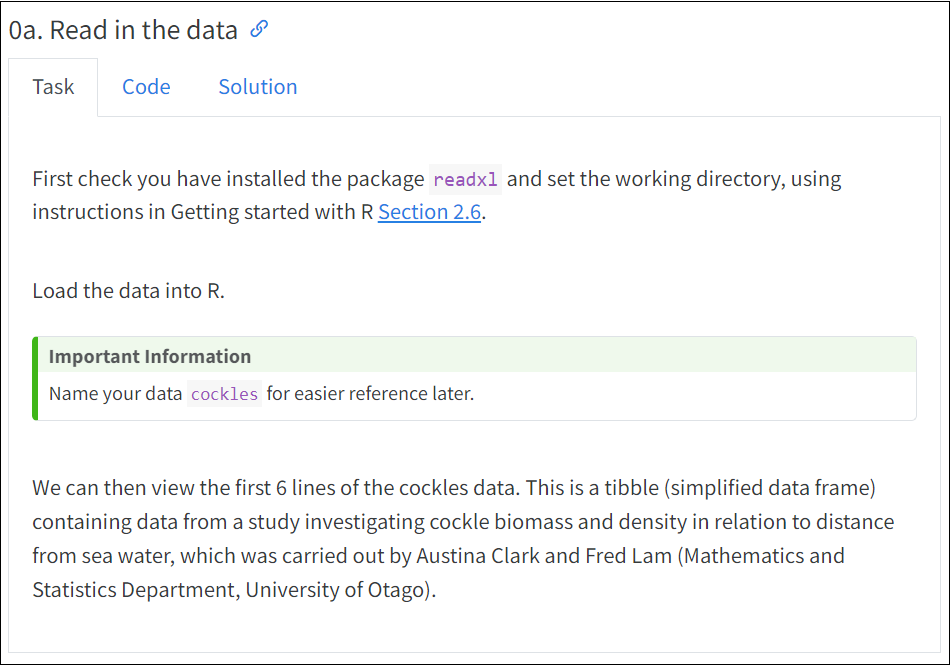Click the Important Information callout header

pyautogui.click(x=477, y=356)
